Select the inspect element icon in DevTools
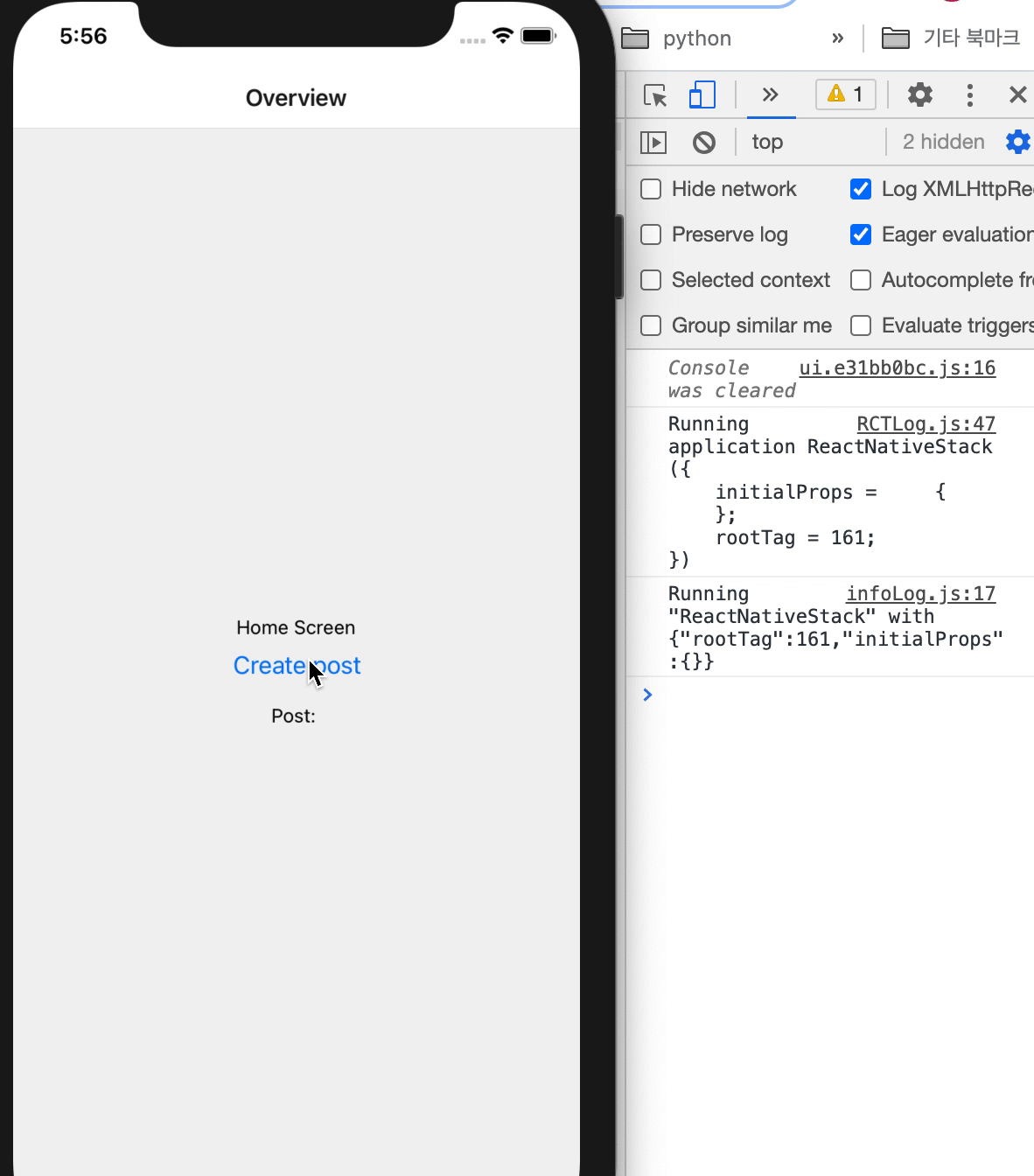 [654, 95]
